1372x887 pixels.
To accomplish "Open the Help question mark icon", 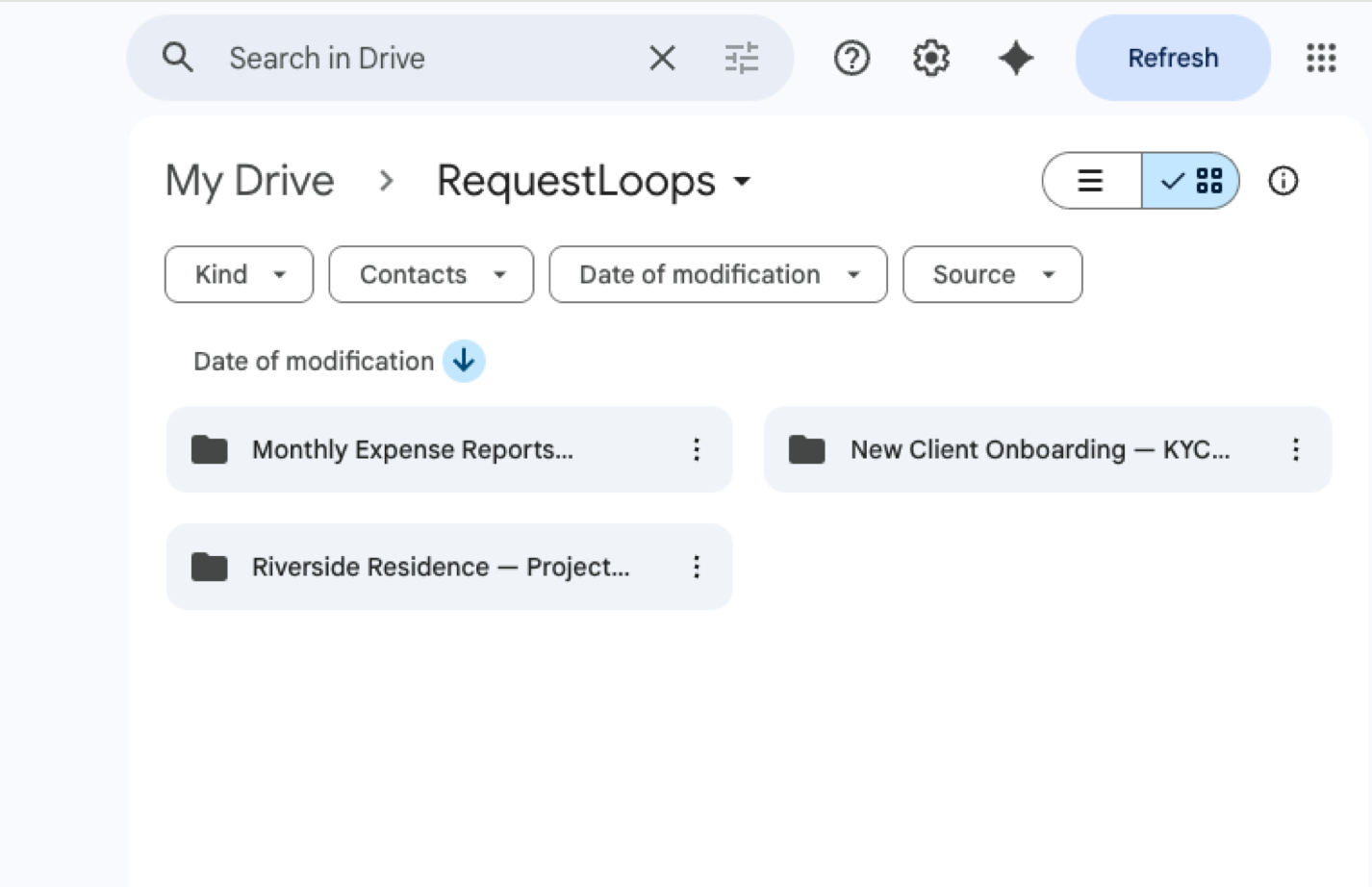I will (x=851, y=58).
